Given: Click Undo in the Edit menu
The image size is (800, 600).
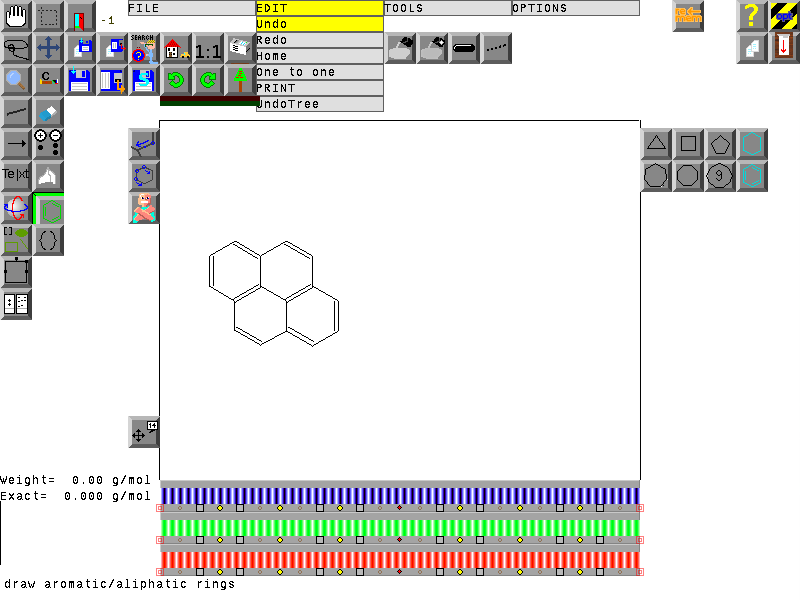Looking at the screenshot, I should click(x=319, y=24).
